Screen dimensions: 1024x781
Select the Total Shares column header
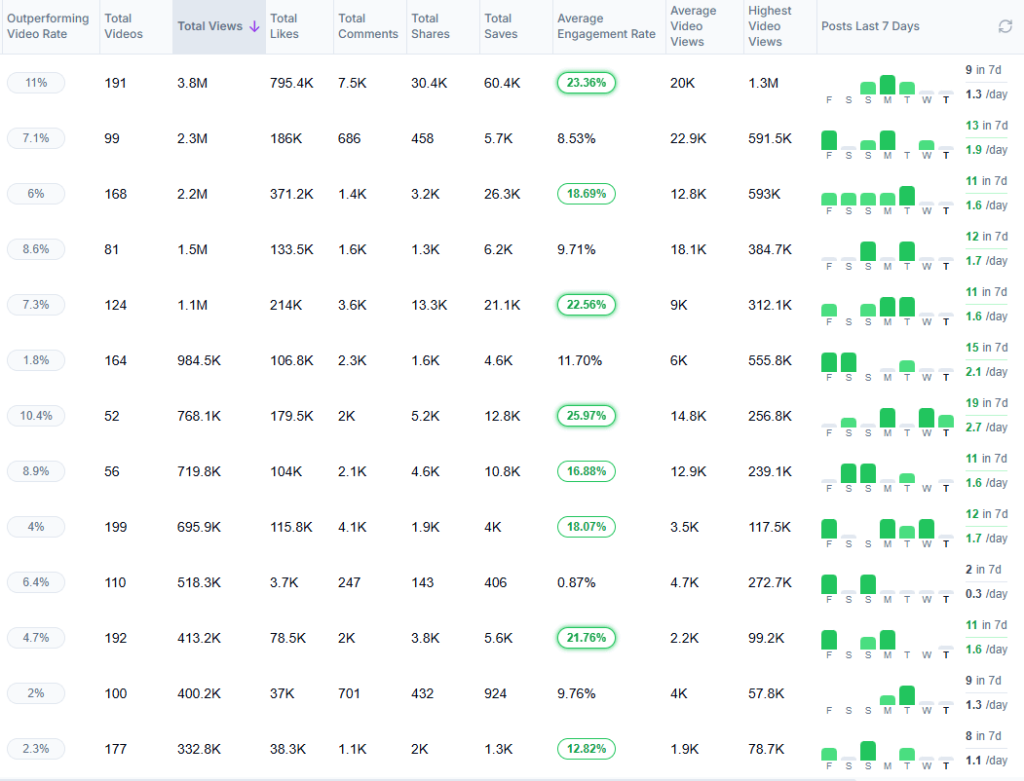coord(428,26)
